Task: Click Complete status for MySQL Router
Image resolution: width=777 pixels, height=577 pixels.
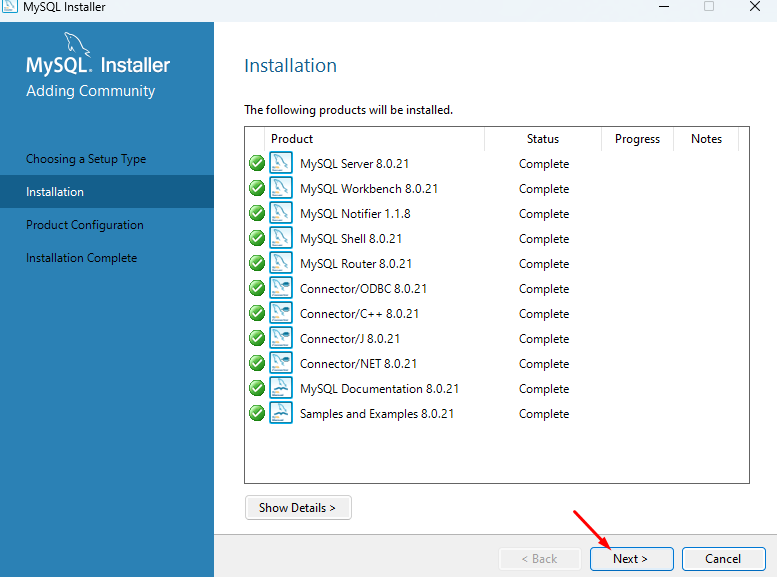Action: coord(544,264)
